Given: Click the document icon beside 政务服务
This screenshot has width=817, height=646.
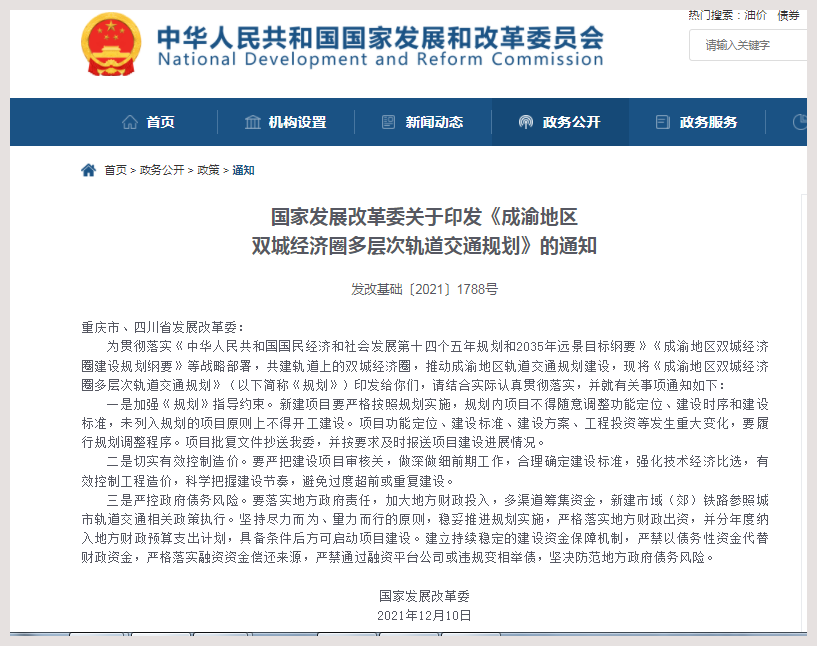Looking at the screenshot, I should coord(662,123).
